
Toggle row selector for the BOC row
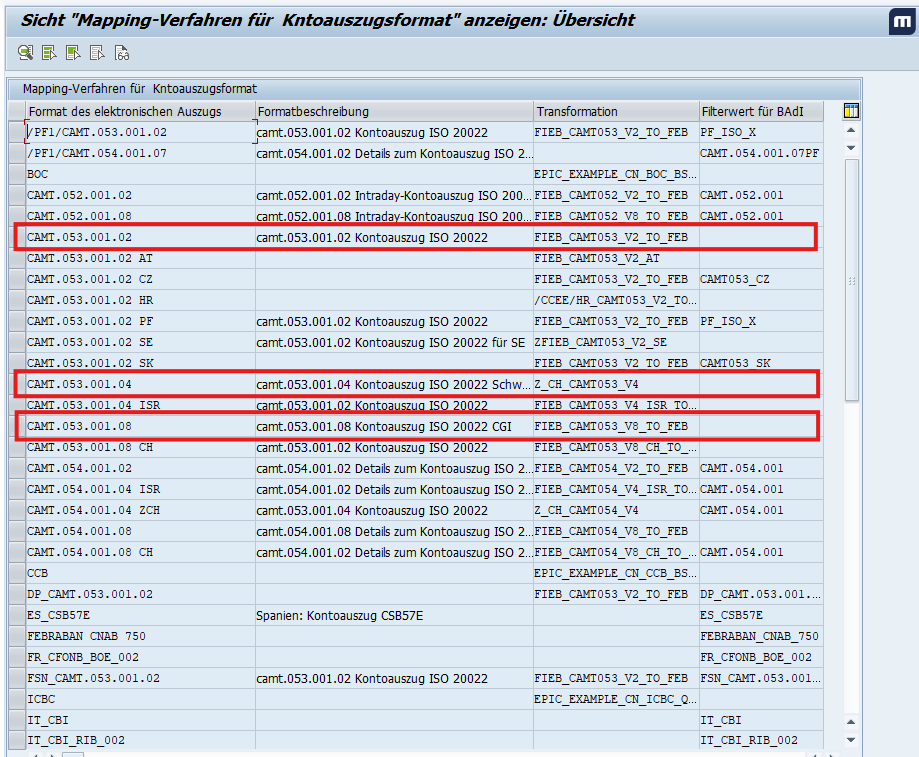[16, 174]
